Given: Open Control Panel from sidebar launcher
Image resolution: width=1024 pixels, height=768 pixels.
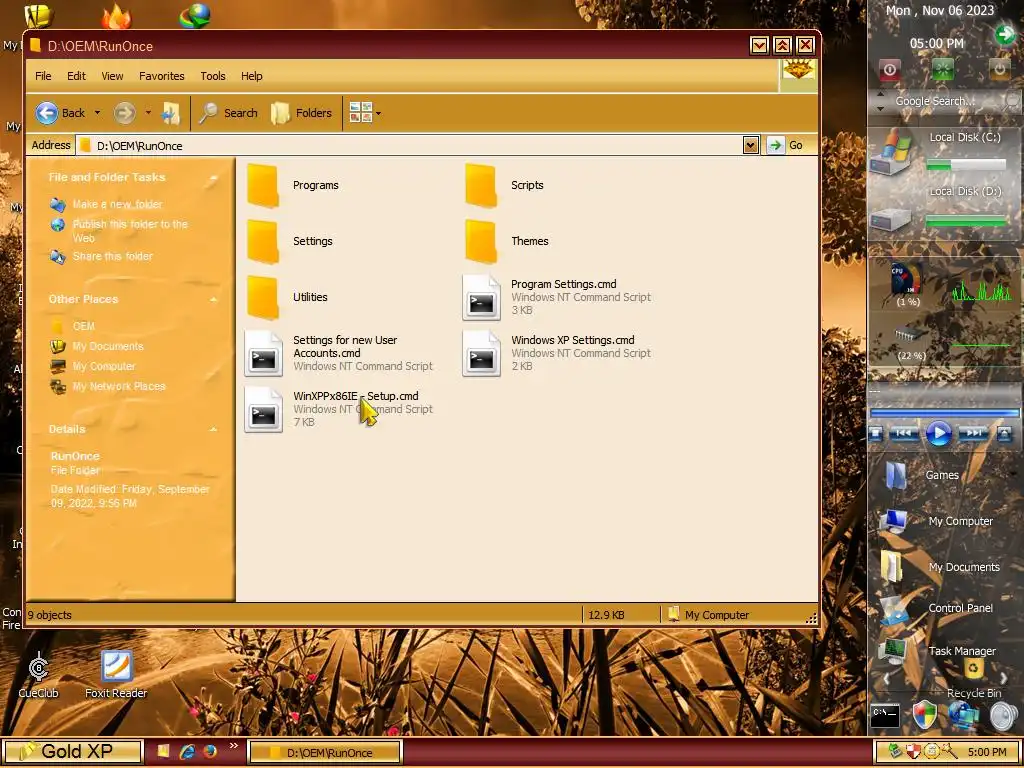Looking at the screenshot, I should tap(935, 609).
